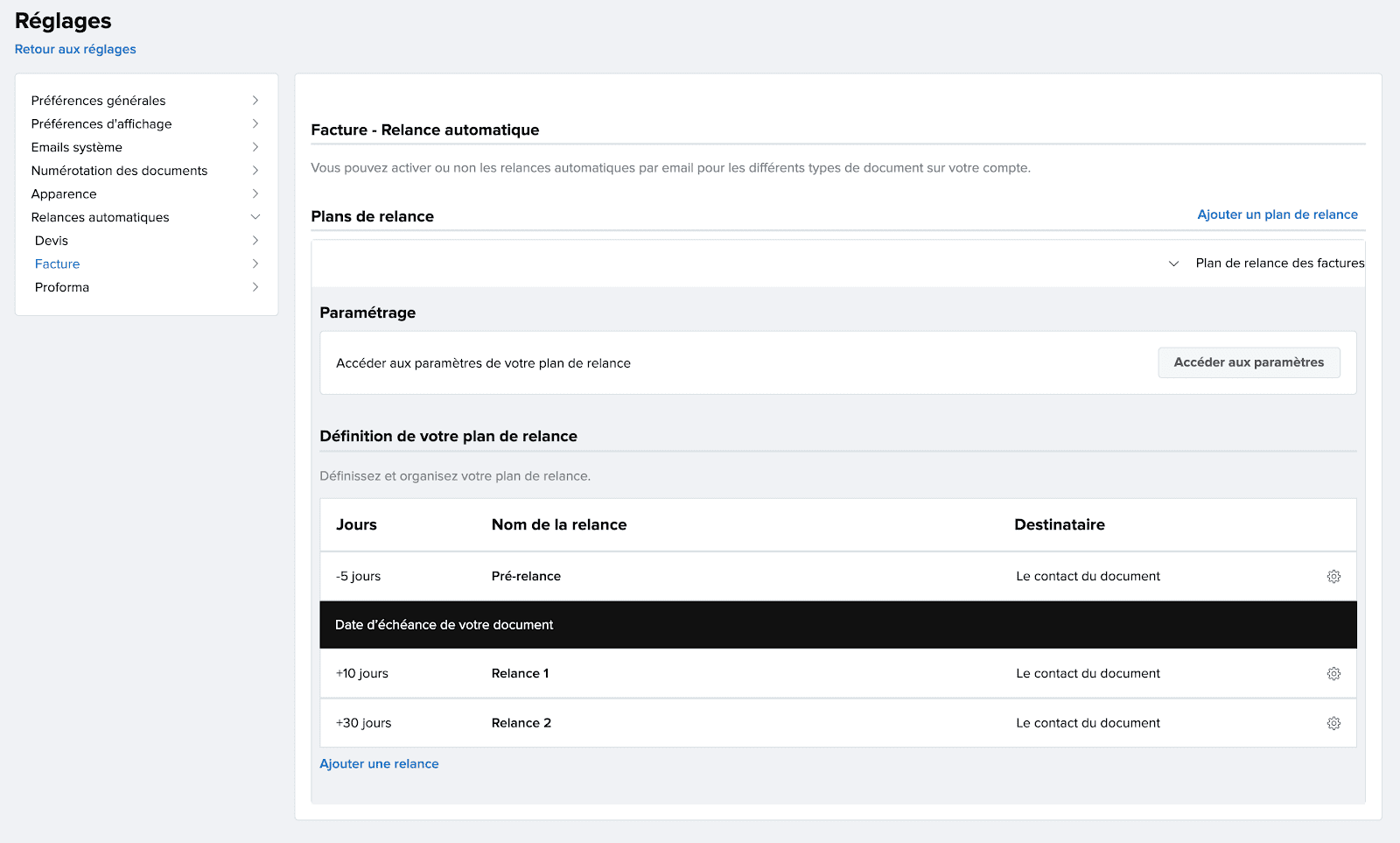
Task: Click Ajouter une relance link
Action: (x=379, y=764)
